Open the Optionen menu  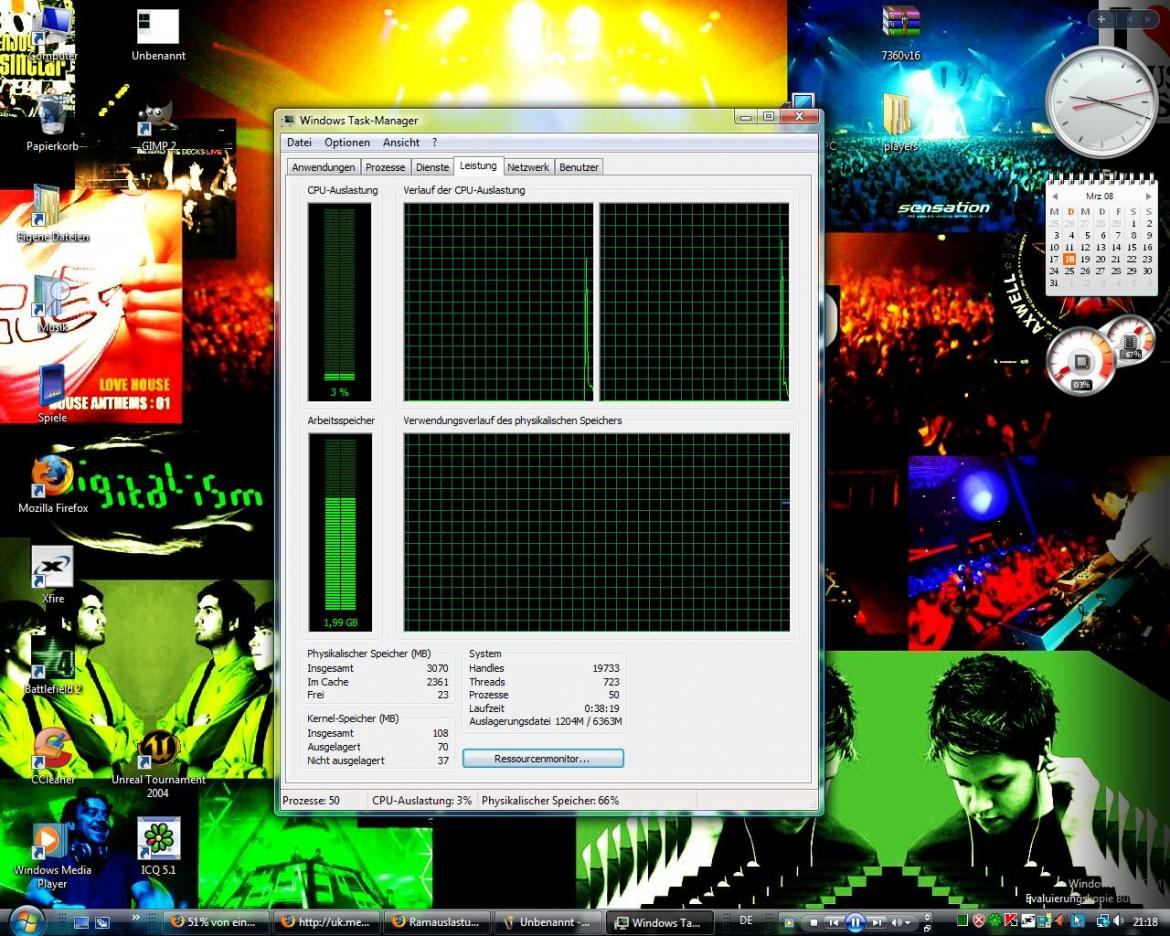[x=347, y=143]
